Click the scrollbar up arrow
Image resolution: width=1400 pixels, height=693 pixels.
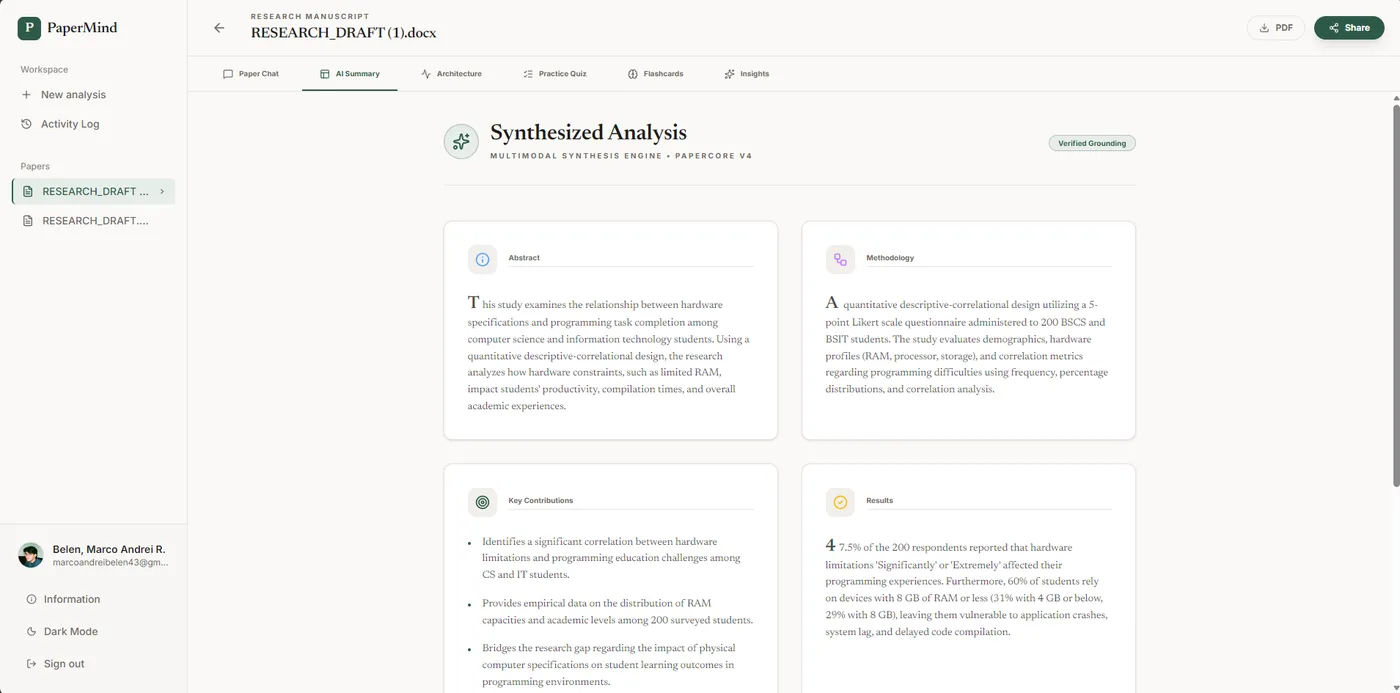coord(1395,97)
